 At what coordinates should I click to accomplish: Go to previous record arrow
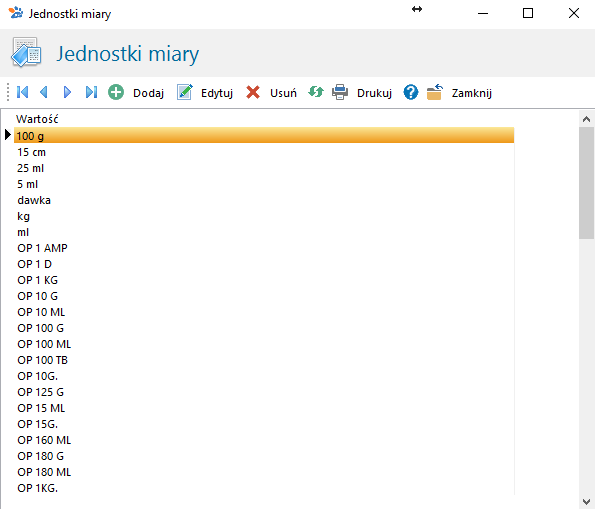44,92
